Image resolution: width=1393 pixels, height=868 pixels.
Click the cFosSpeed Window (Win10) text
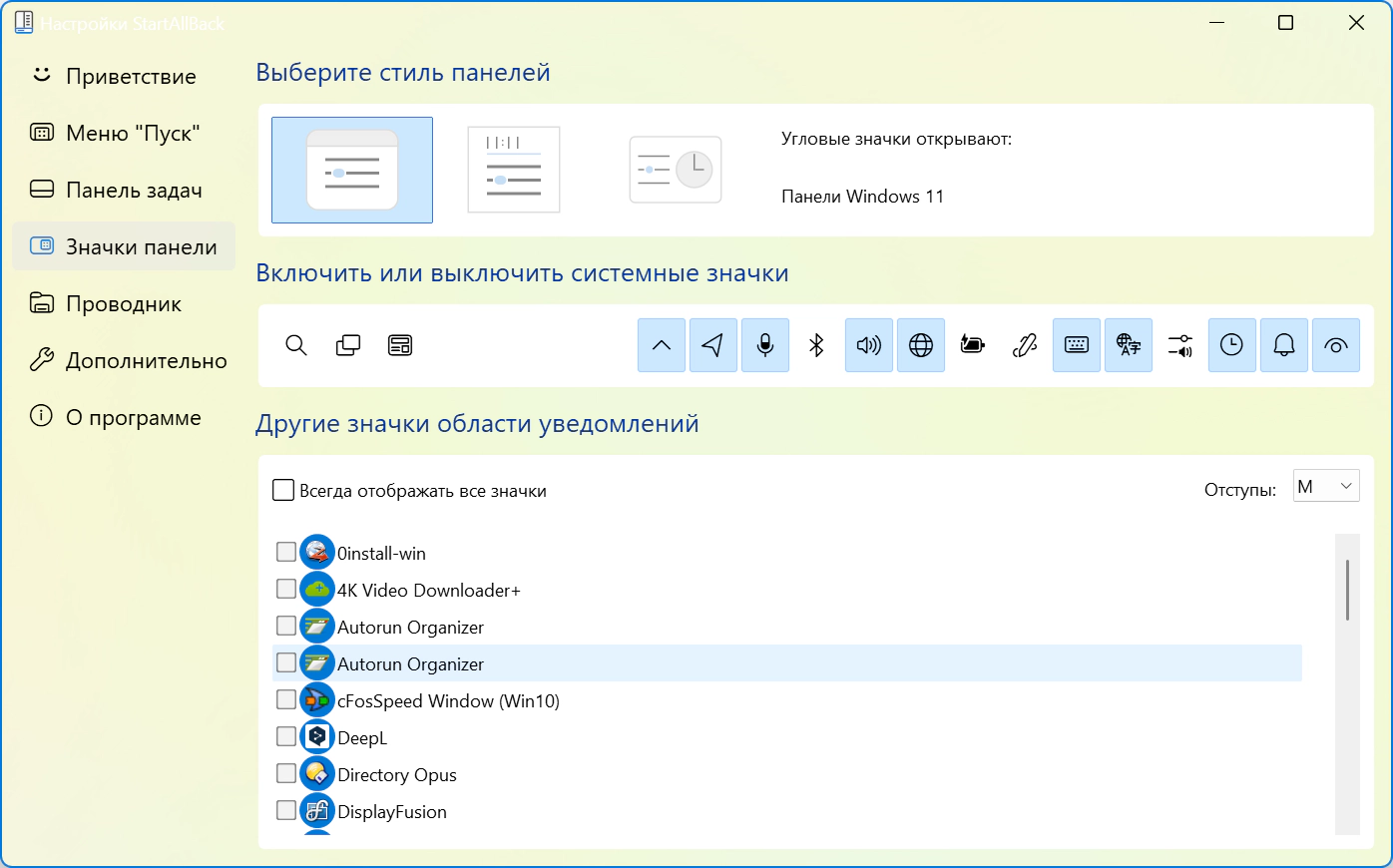click(448, 700)
